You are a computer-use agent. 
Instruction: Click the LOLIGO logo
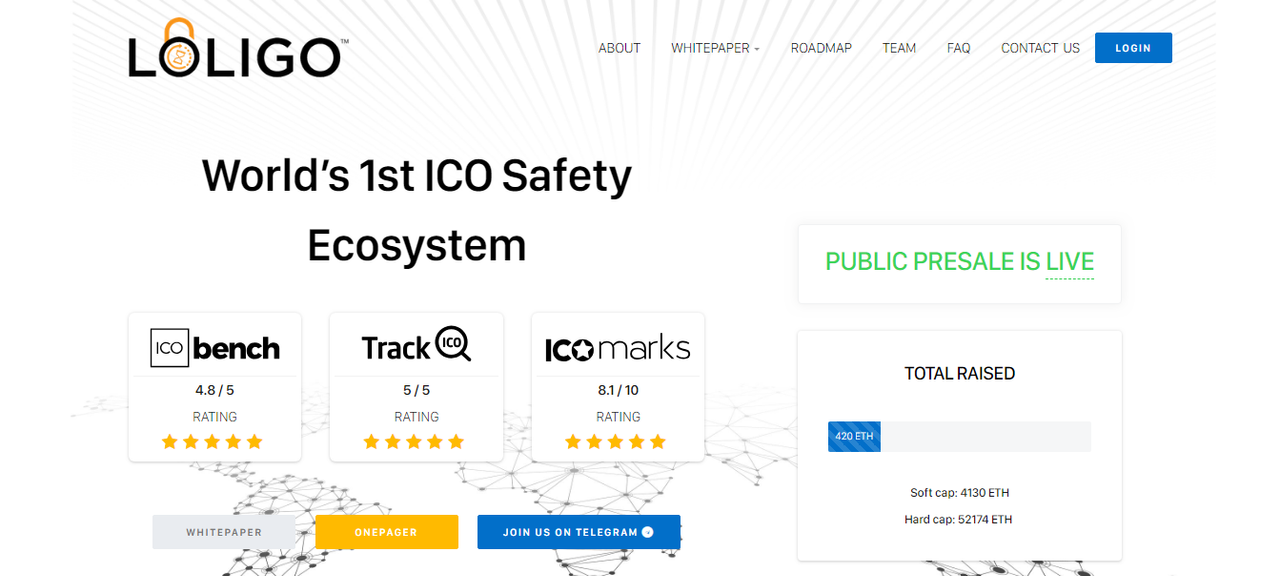[238, 50]
